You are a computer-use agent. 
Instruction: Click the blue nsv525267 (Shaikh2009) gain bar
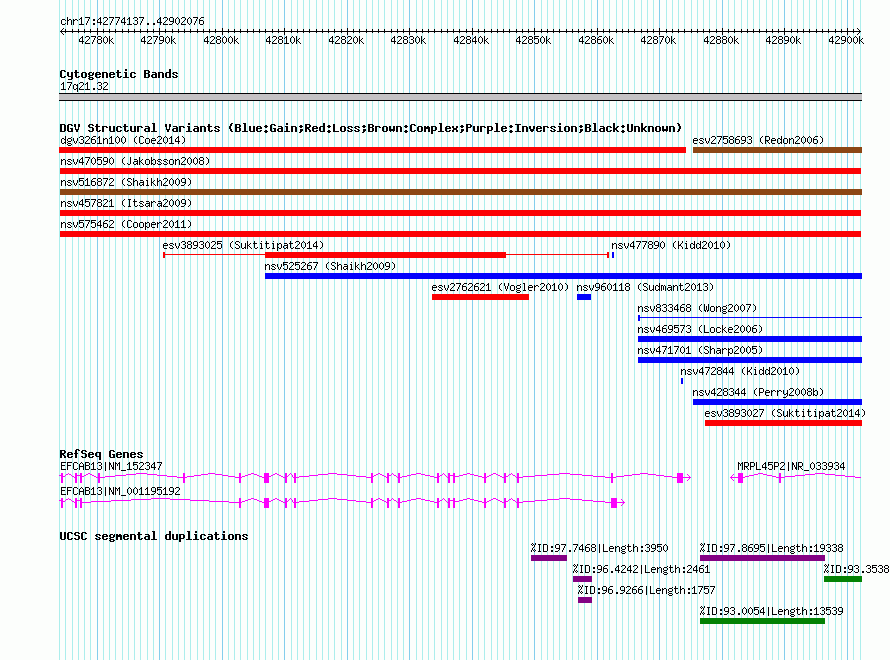pyautogui.click(x=562, y=276)
